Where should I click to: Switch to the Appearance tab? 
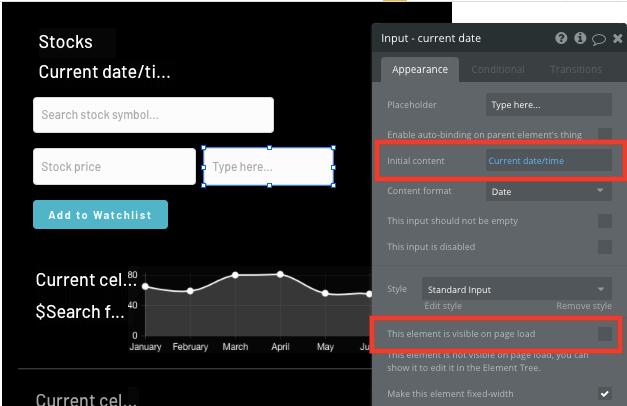[x=419, y=70]
